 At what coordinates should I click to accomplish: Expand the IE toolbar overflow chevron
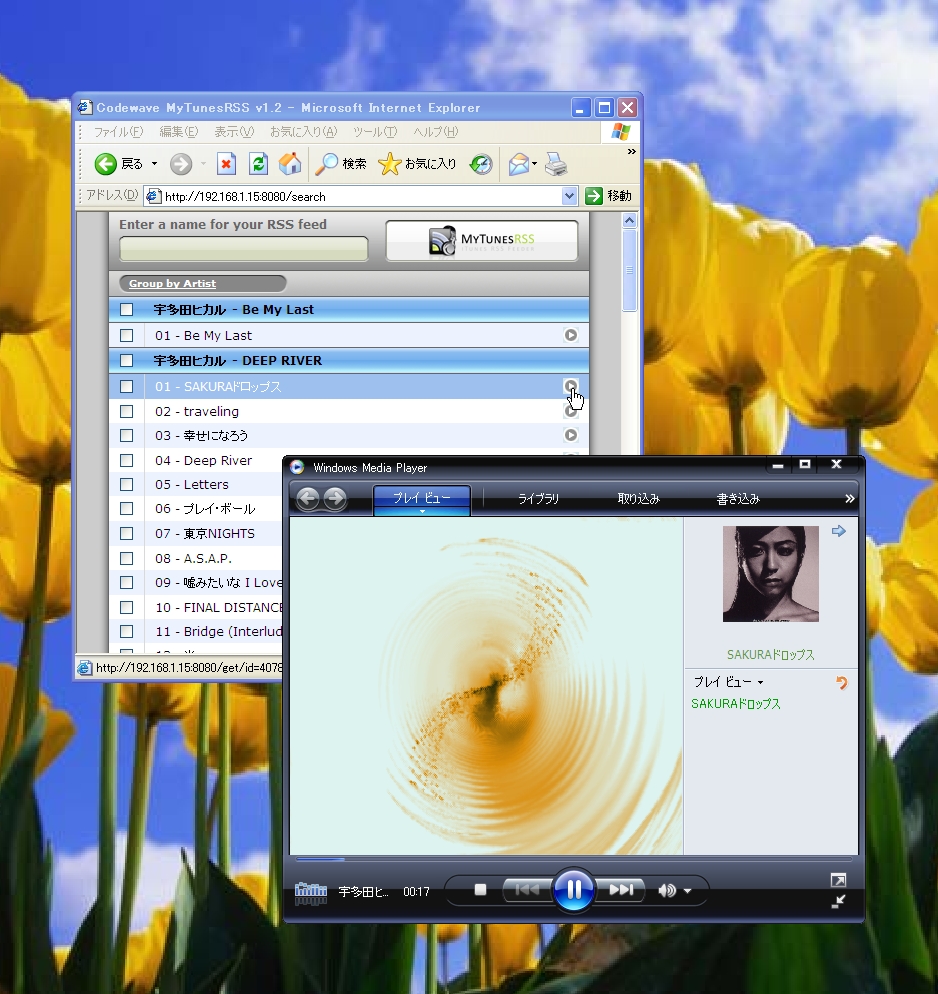click(x=631, y=152)
